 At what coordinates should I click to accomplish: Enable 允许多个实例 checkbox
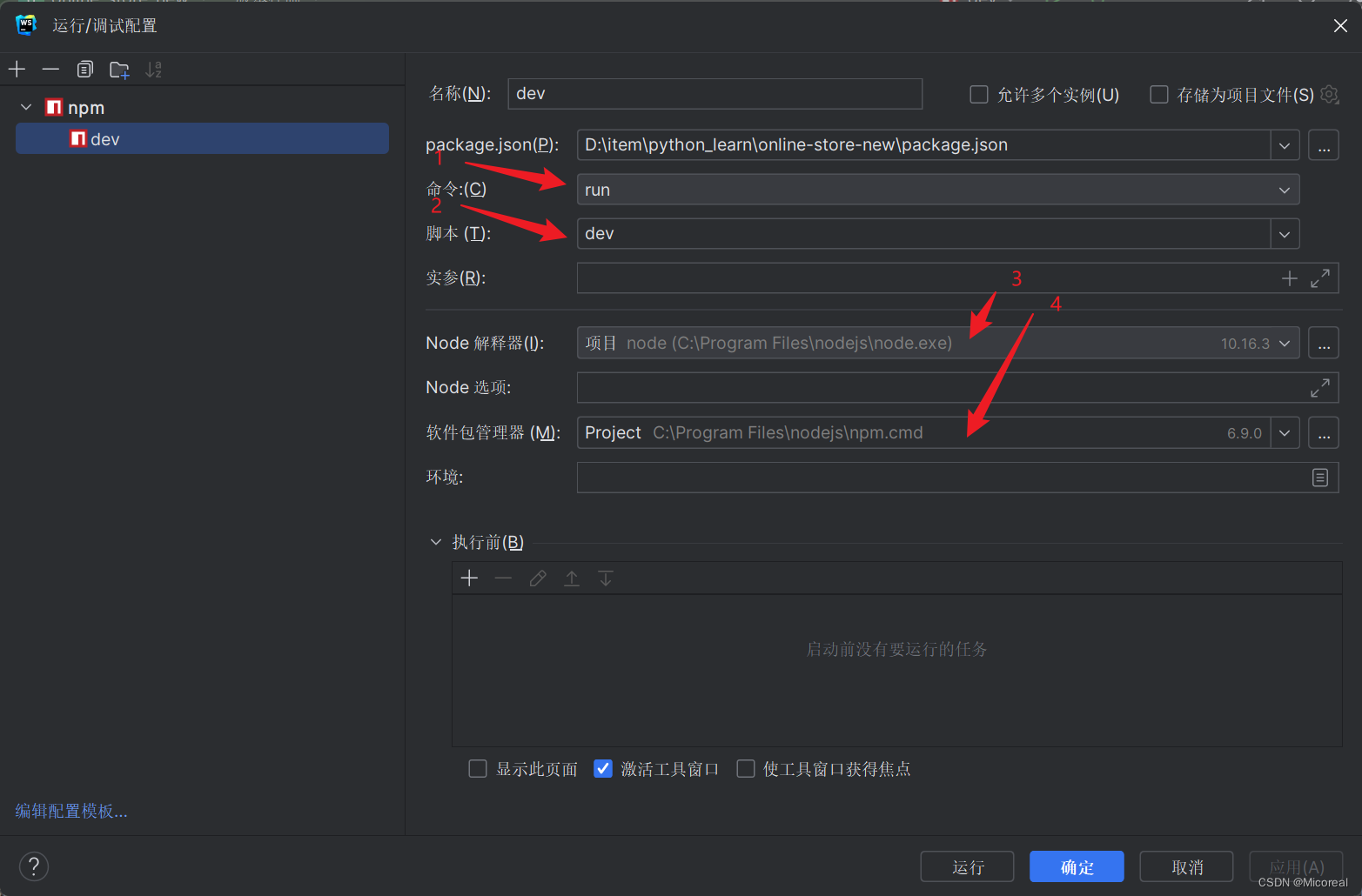click(x=979, y=94)
